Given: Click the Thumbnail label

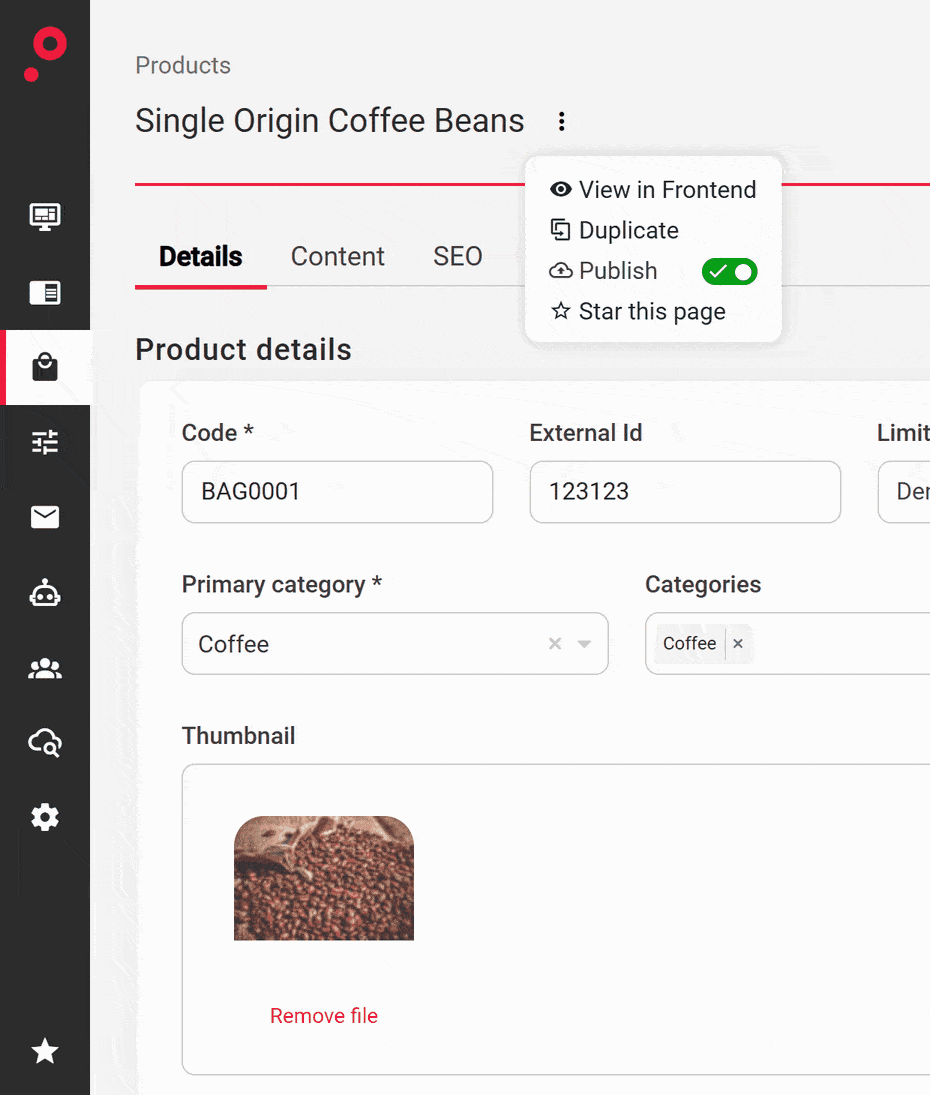Looking at the screenshot, I should point(239,735).
